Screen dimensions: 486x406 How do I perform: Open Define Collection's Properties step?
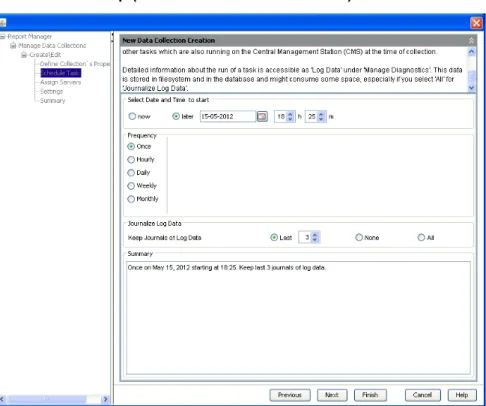(x=75, y=64)
